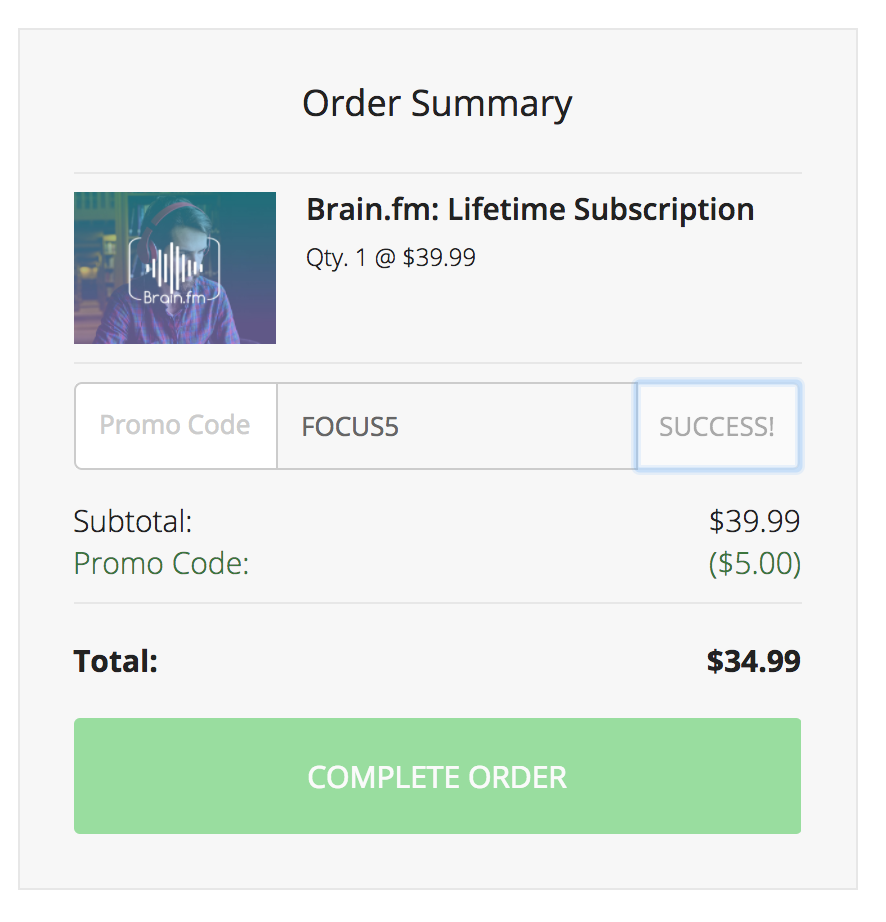Click the SUCCESS! promo apply button
The width and height of the screenshot is (886, 922).
point(717,427)
